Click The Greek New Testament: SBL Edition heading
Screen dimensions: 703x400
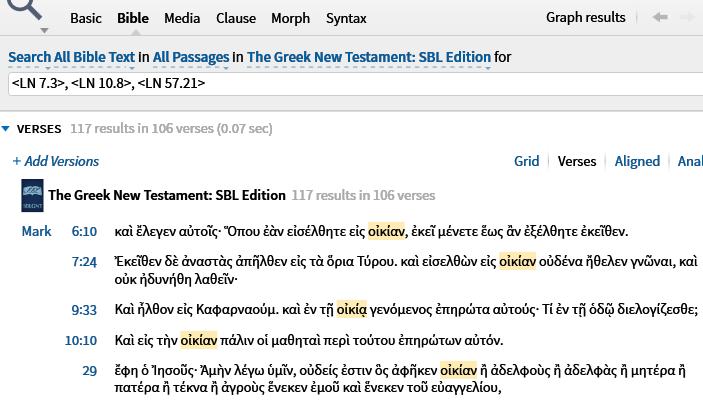[167, 196]
